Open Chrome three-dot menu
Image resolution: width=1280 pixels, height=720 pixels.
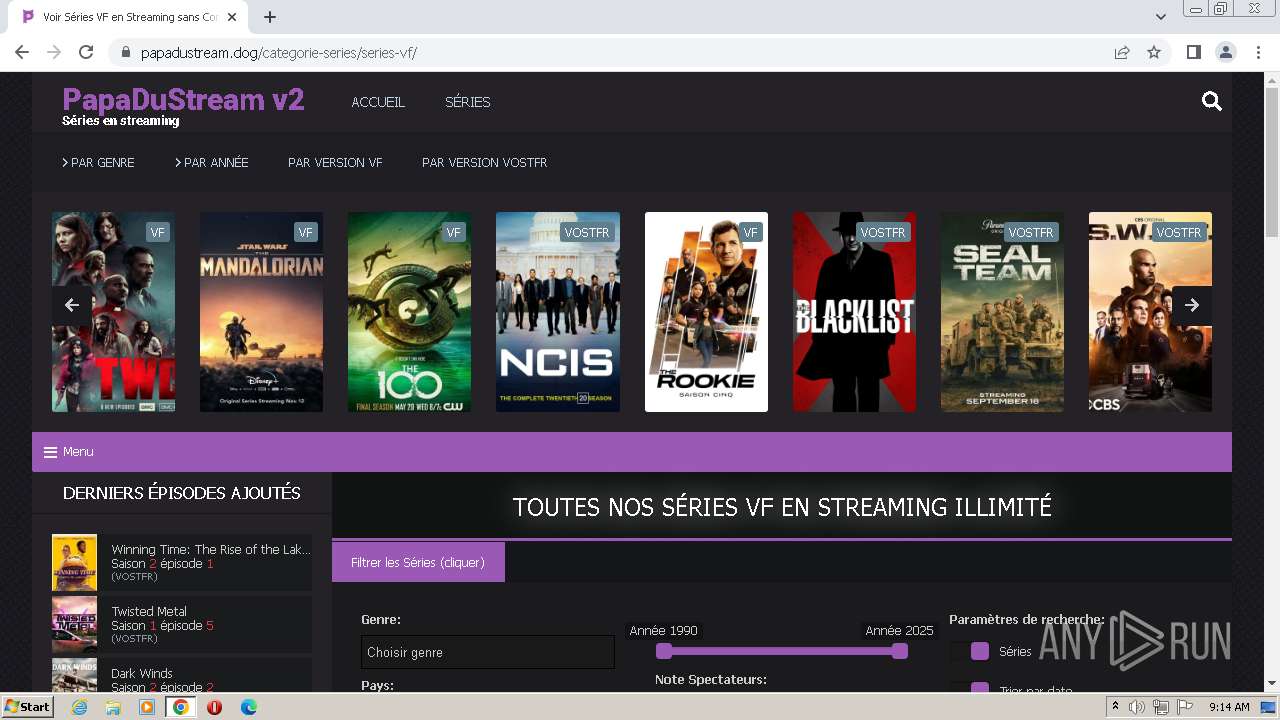pos(1257,52)
